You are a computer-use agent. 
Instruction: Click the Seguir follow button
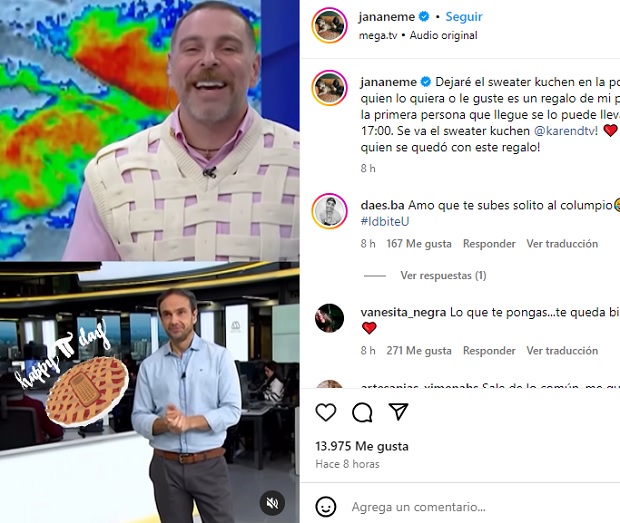464,17
